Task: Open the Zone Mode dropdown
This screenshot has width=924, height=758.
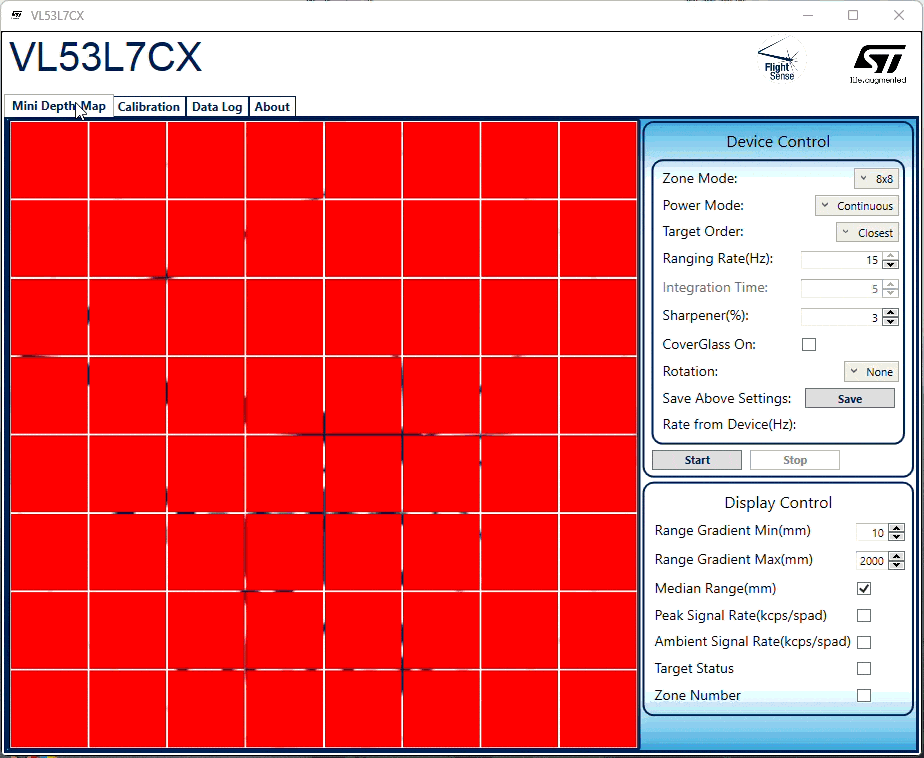Action: (x=876, y=178)
